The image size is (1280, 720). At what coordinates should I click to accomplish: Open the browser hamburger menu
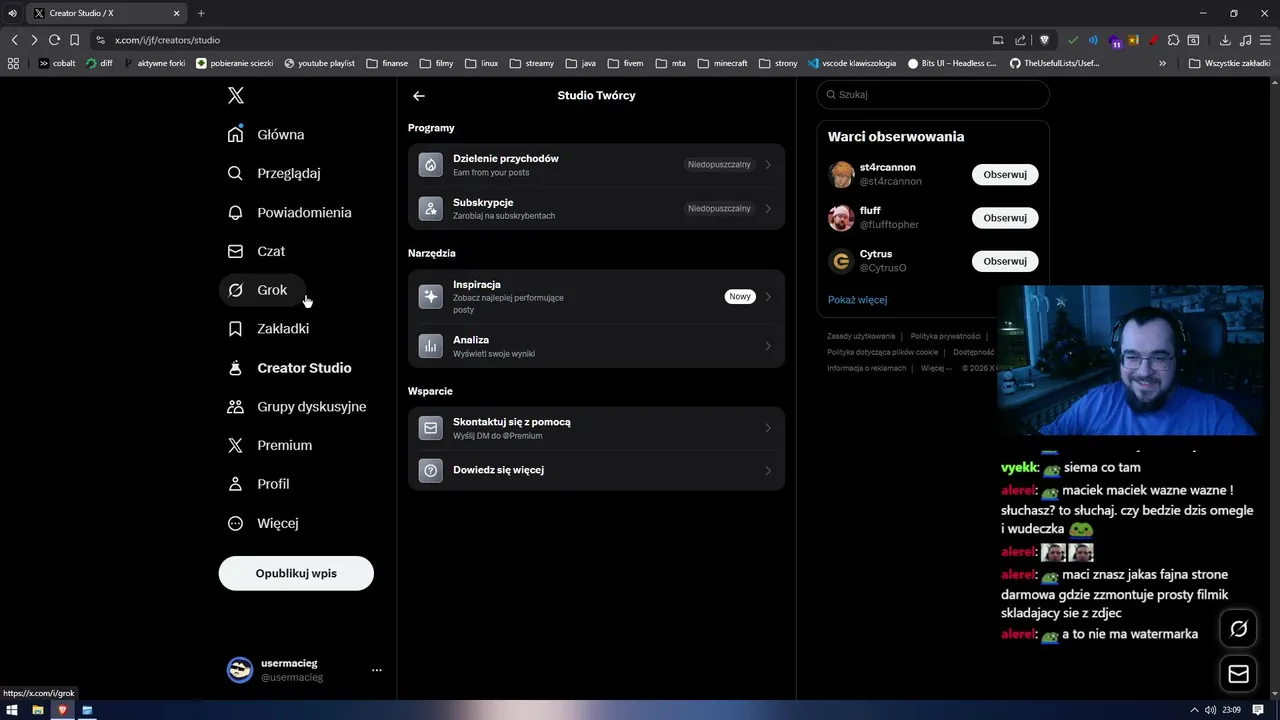(x=1265, y=40)
